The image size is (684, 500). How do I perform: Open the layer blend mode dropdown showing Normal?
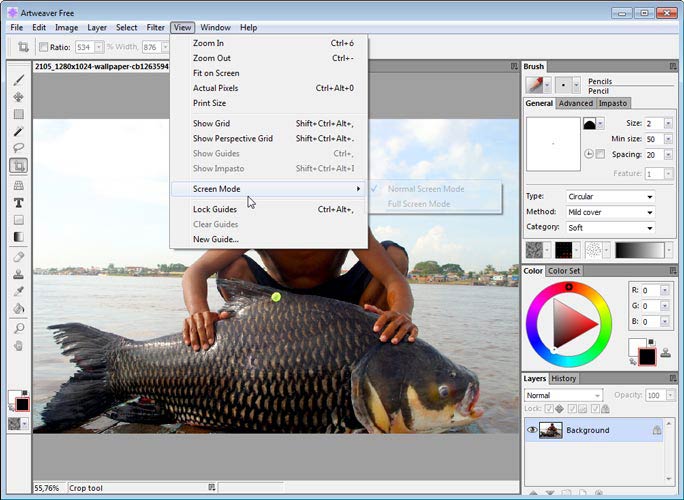564,395
